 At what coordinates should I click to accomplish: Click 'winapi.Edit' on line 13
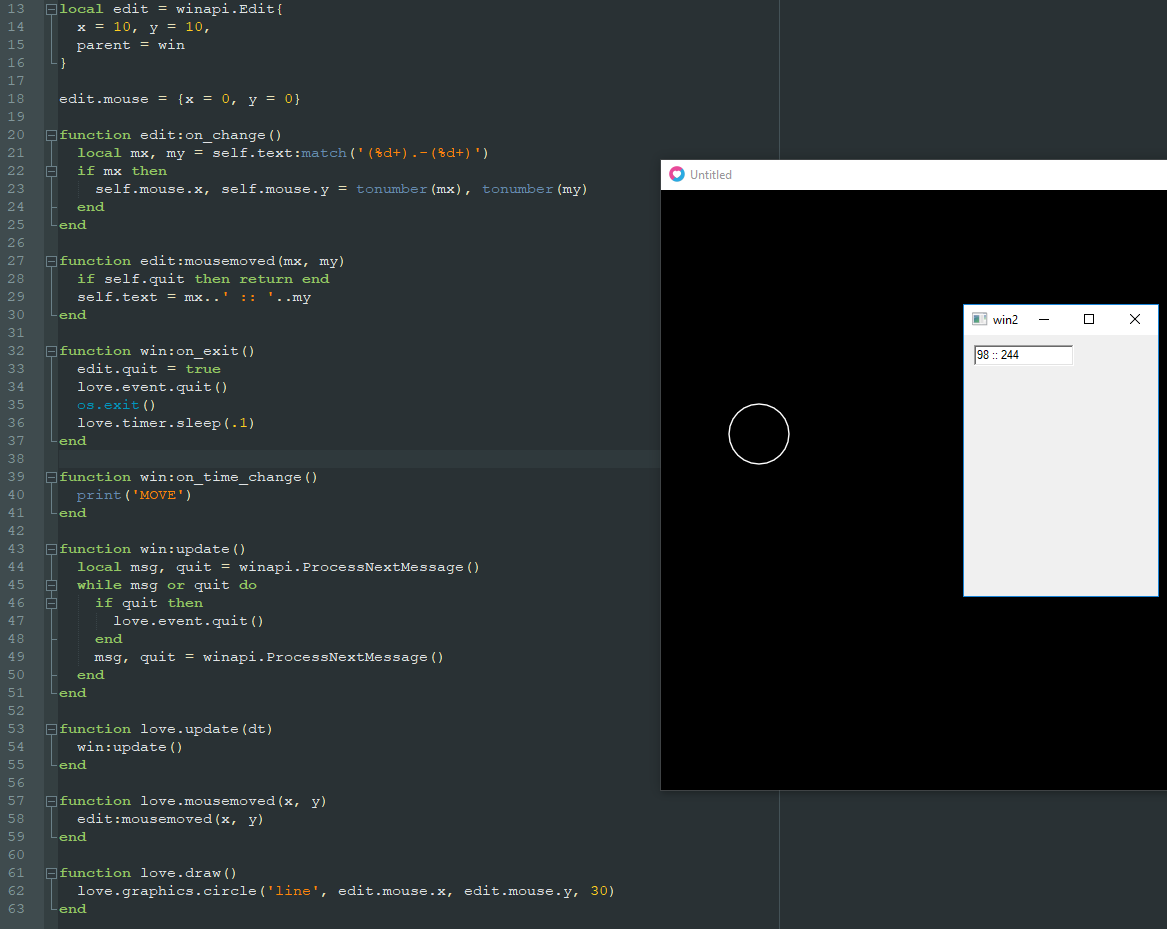click(226, 9)
